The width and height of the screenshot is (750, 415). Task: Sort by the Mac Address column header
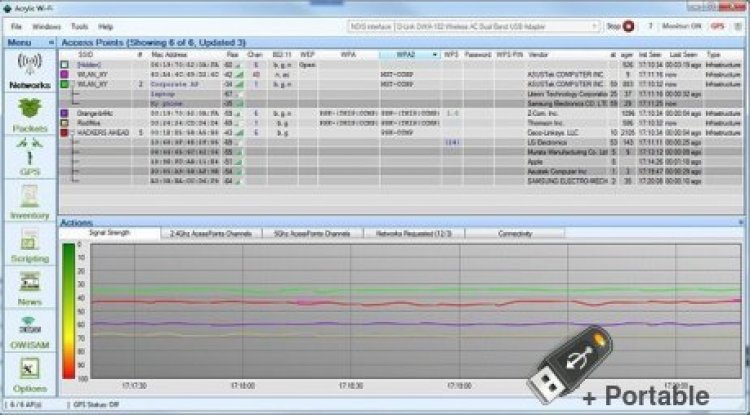point(169,55)
